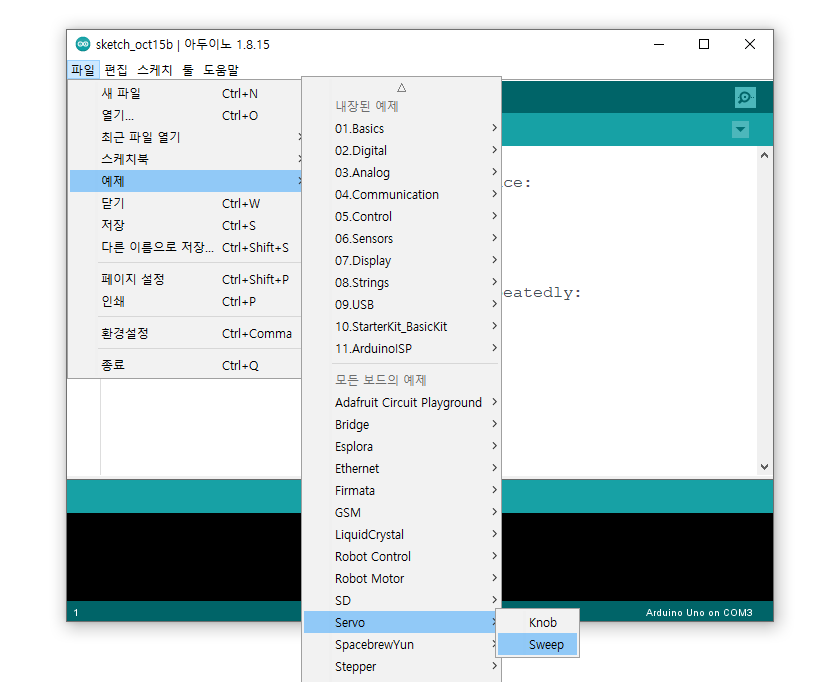Choose 저장 from the file menu
Screen dimensions: 815x682
click(186, 225)
